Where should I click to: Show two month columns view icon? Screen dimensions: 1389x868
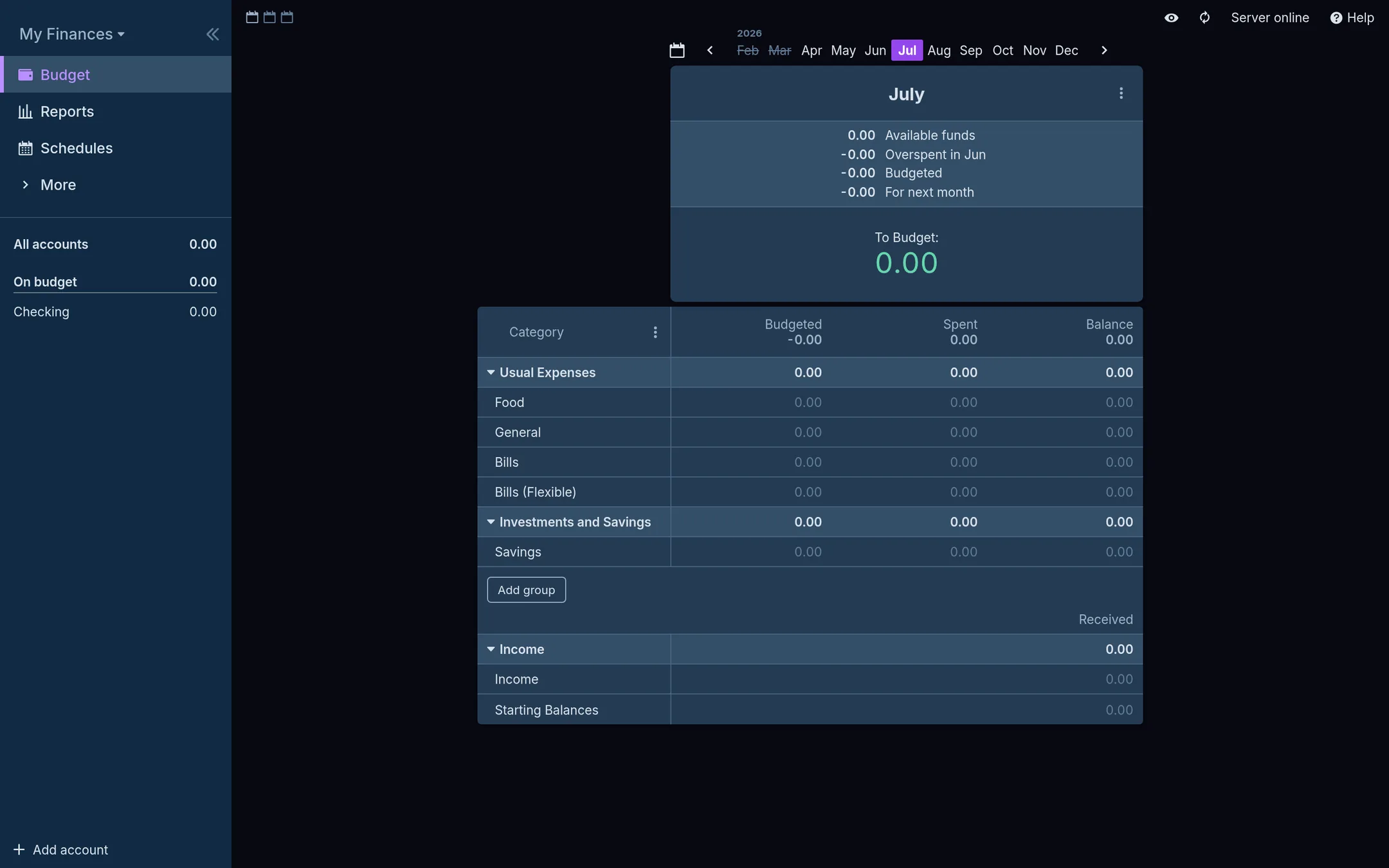point(269,17)
